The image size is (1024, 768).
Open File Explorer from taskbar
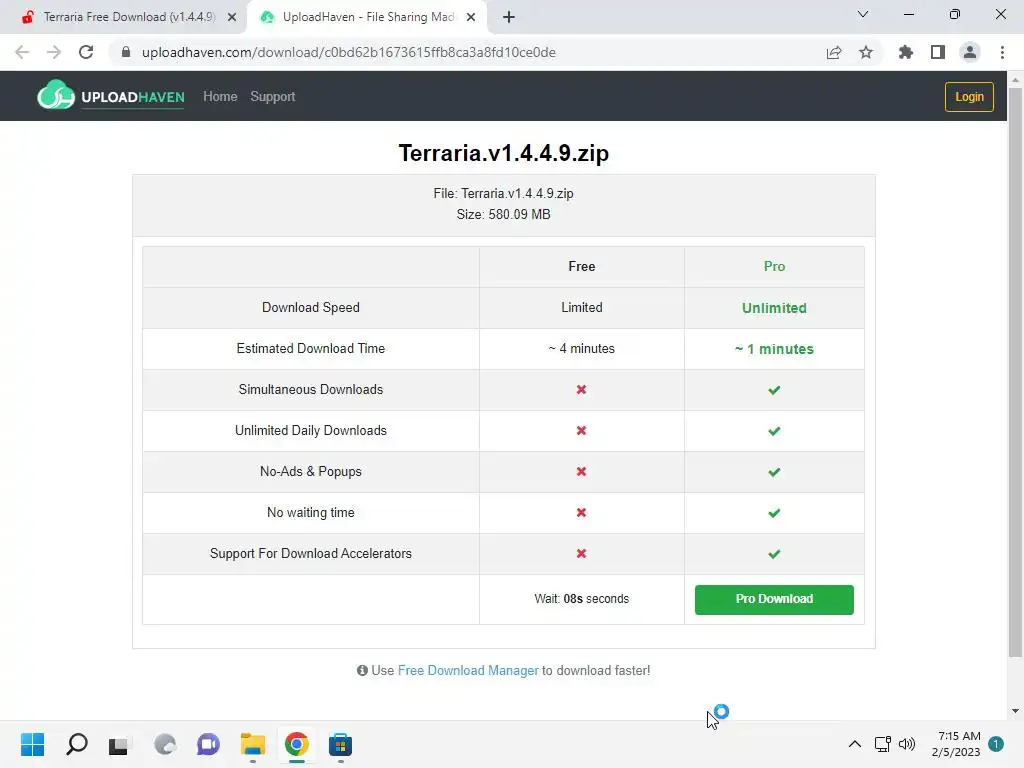[253, 744]
